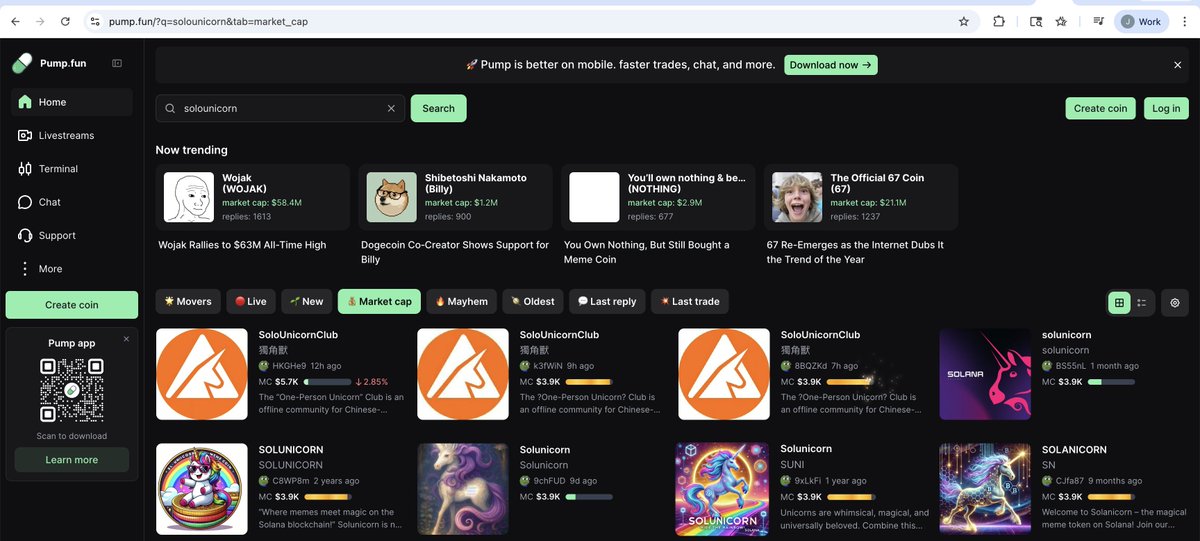Select the Market cap filter tab
The height and width of the screenshot is (541, 1200).
(x=379, y=301)
